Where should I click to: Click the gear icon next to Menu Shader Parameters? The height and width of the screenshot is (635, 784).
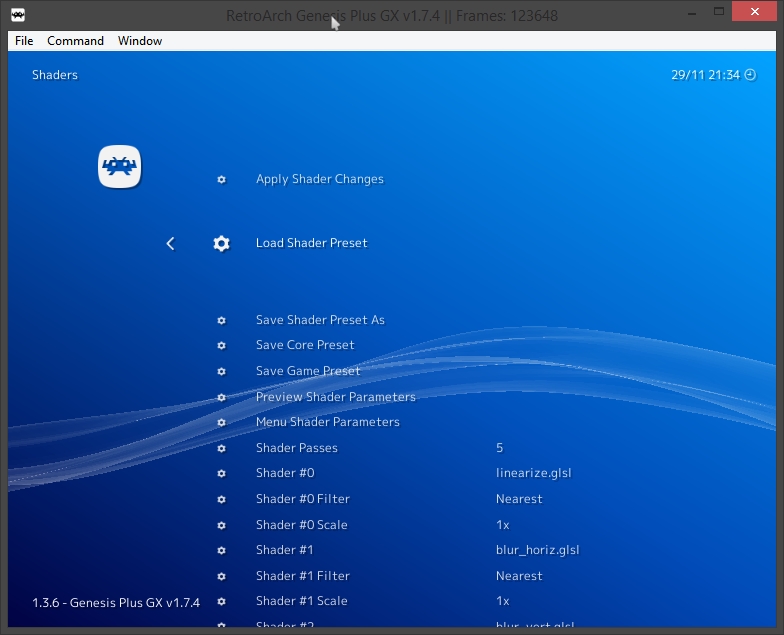pos(222,422)
